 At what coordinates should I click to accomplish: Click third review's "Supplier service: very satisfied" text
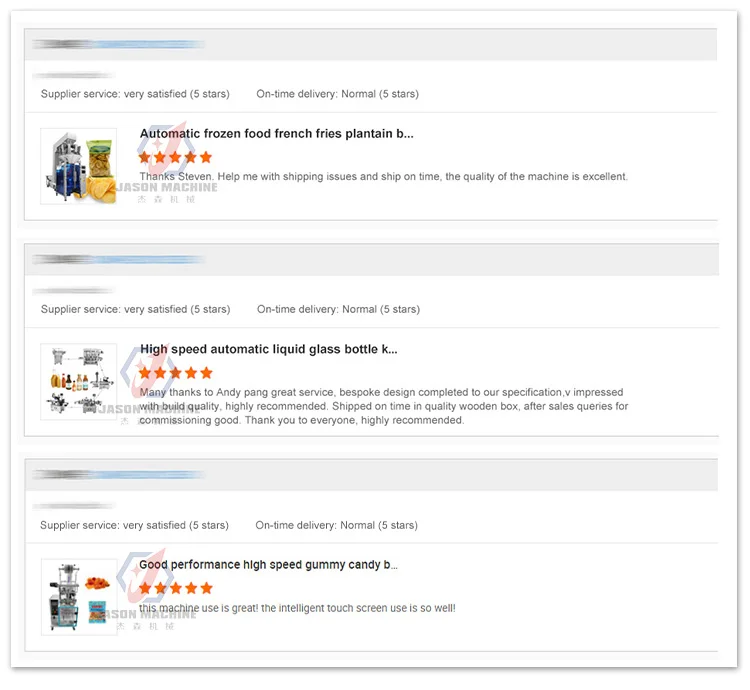coord(134,525)
